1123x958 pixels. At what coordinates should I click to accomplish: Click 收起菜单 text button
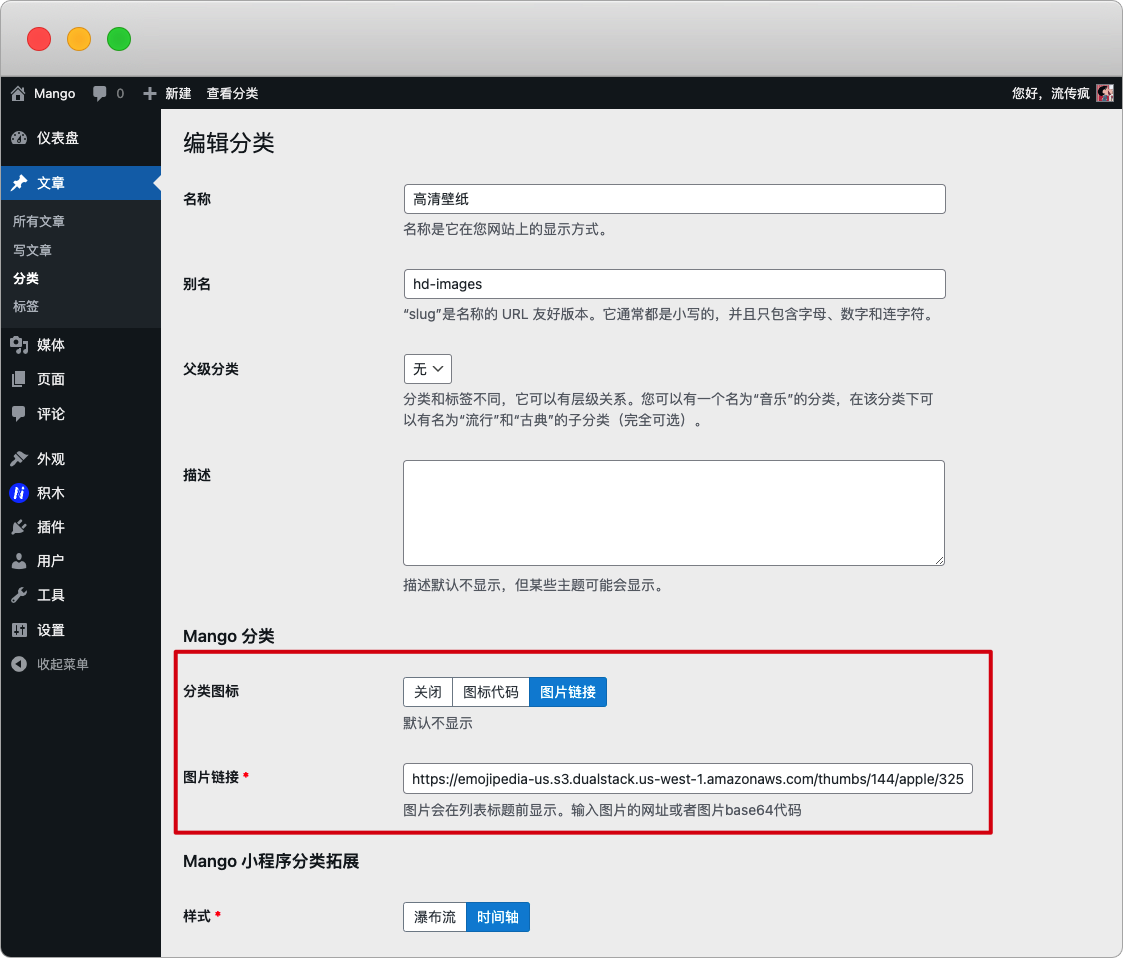[x=63, y=664]
